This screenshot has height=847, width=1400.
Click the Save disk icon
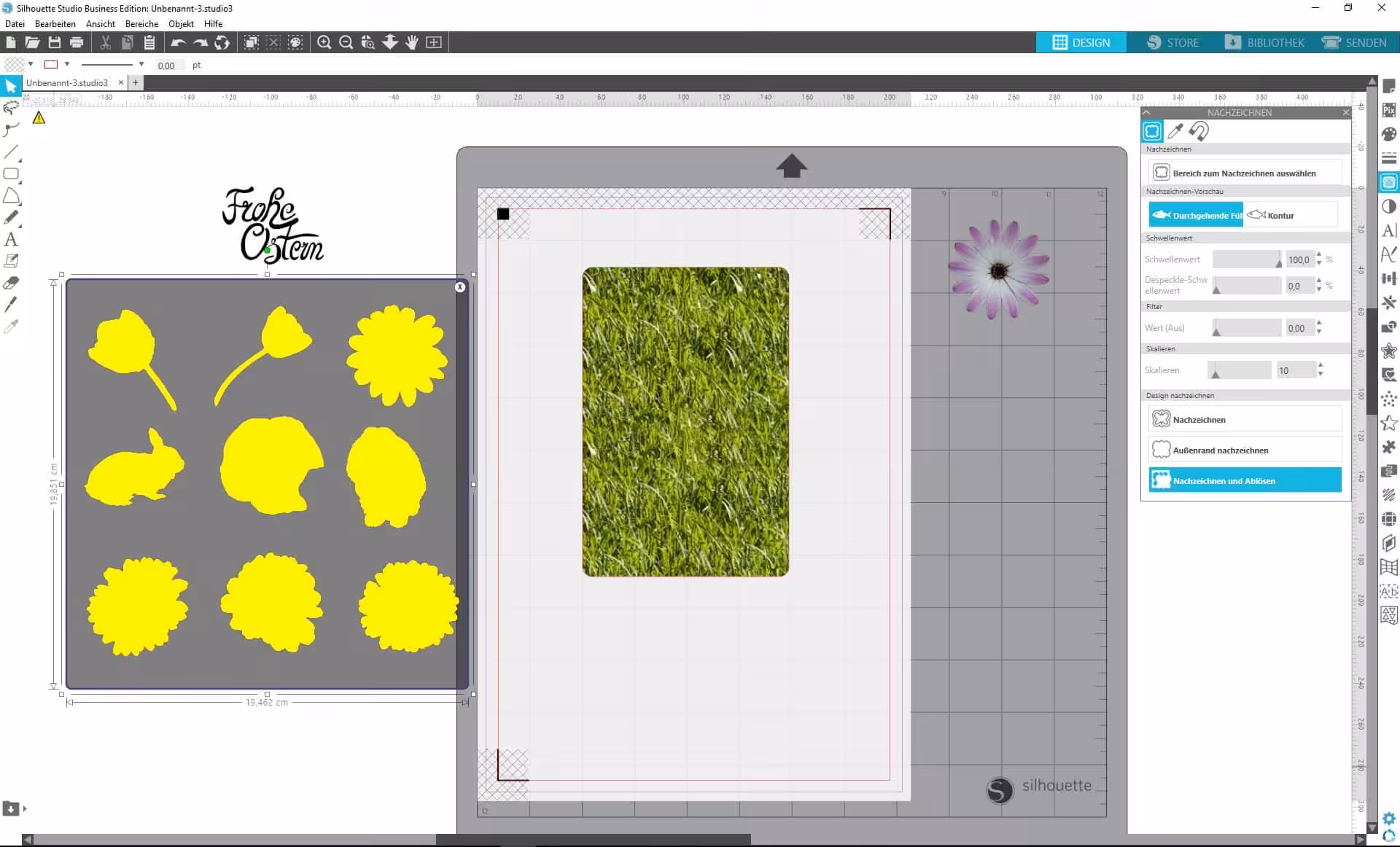click(x=55, y=42)
